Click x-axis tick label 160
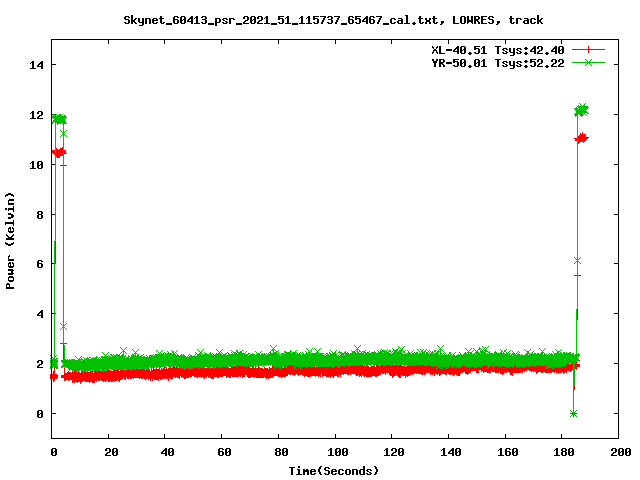The height and width of the screenshot is (480, 640). 507,452
